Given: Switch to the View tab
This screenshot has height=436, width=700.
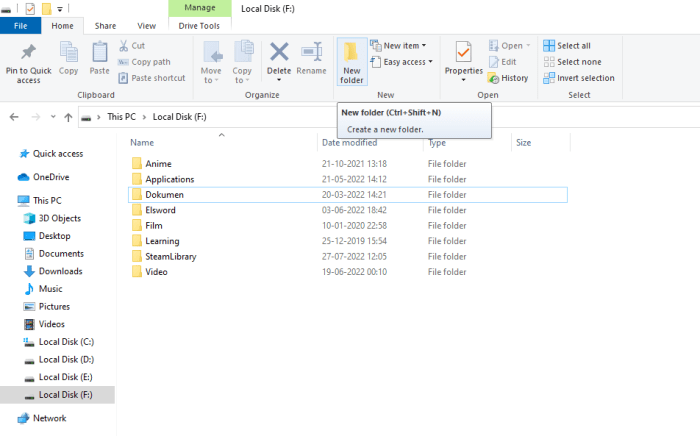Looking at the screenshot, I should pyautogui.click(x=146, y=26).
